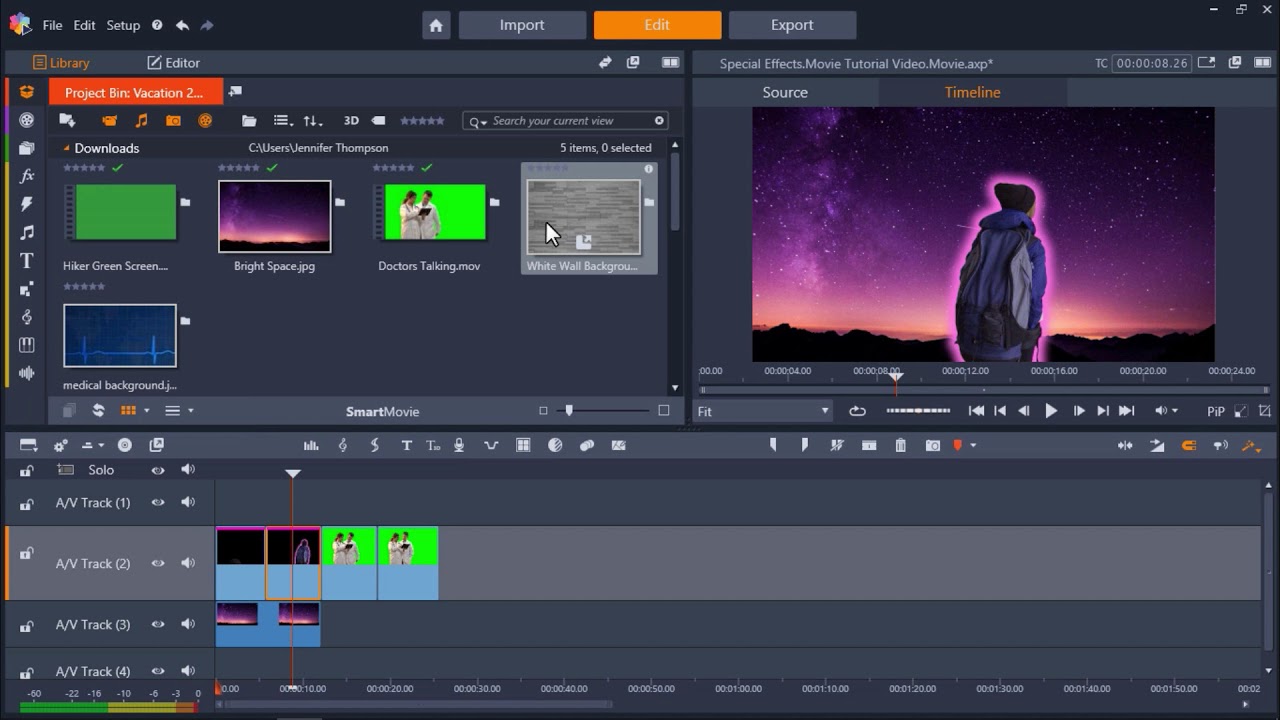The width and height of the screenshot is (1280, 720).
Task: Open search options dropdown in search box
Action: [x=478, y=122]
